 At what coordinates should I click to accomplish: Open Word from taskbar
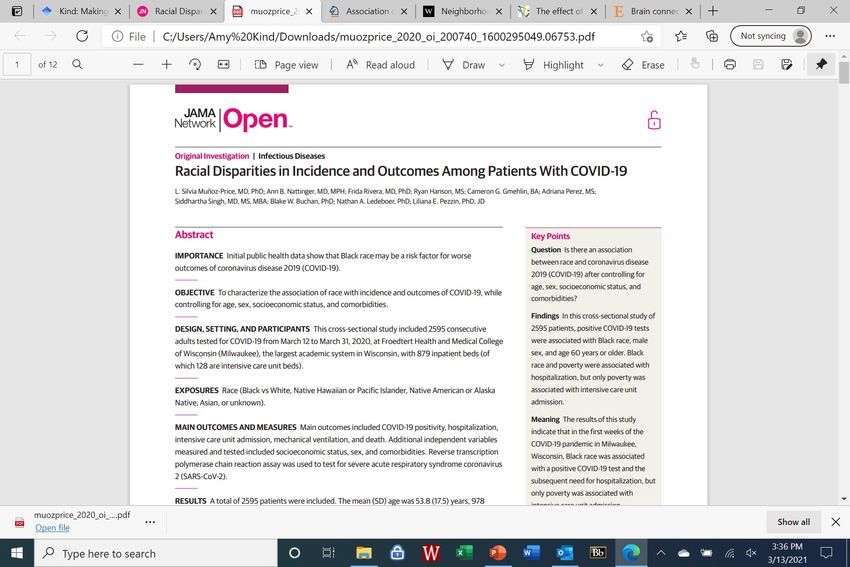[x=531, y=553]
